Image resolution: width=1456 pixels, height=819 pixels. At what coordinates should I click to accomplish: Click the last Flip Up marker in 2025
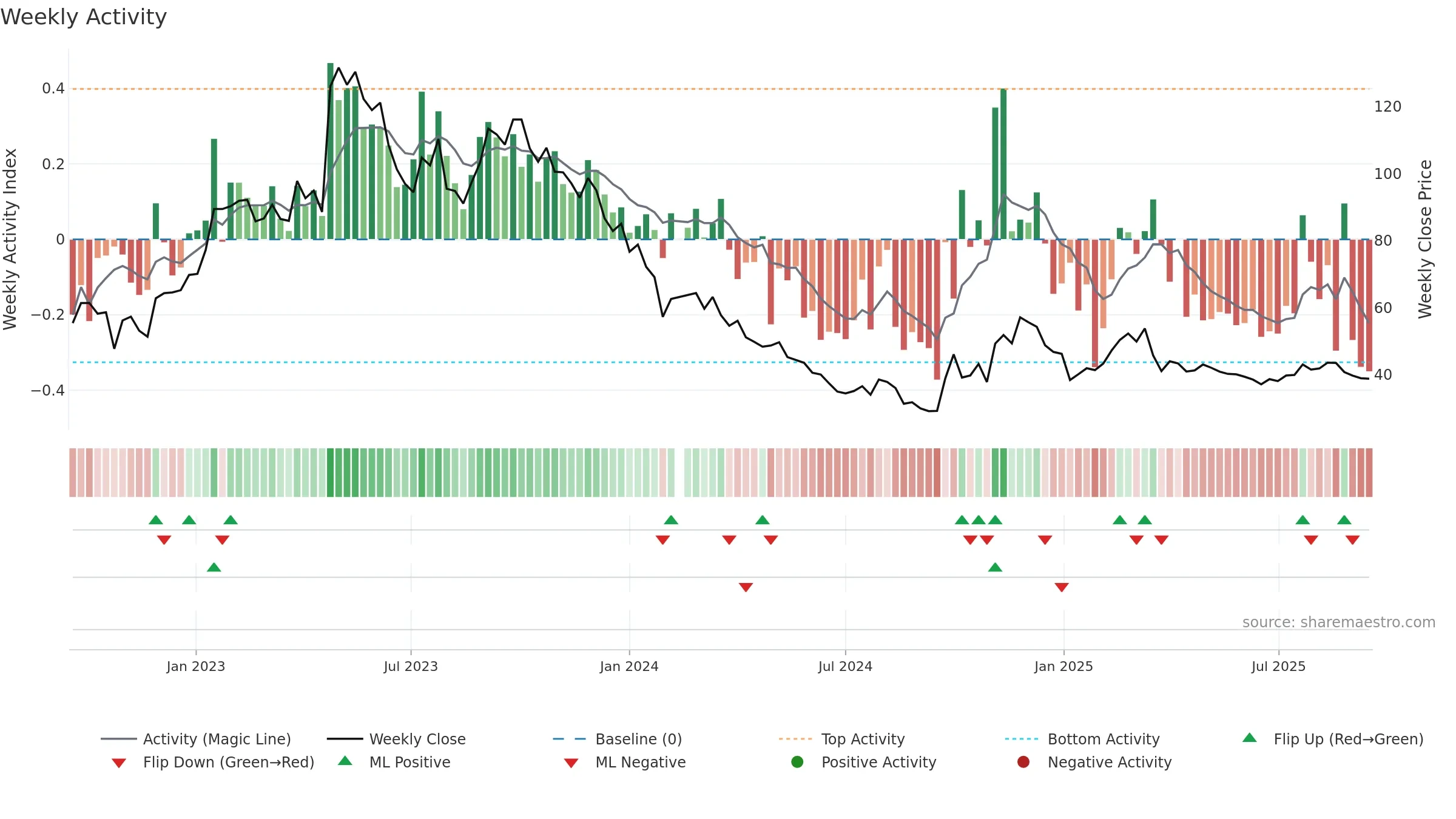1344,520
